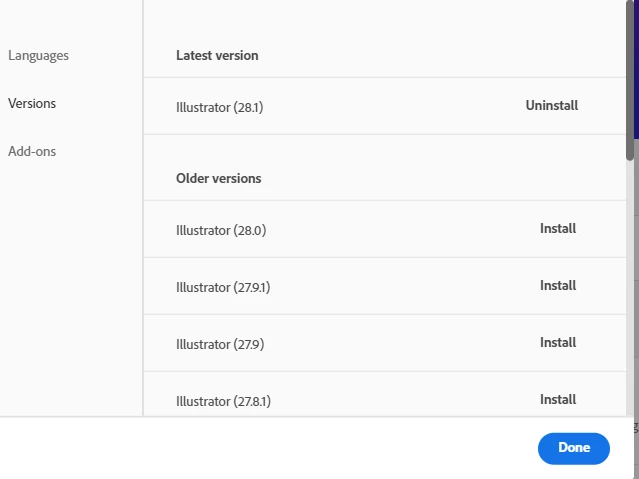Viewport: 639px width, 479px height.
Task: Switch to the Add-ons section
Action: coord(32,151)
